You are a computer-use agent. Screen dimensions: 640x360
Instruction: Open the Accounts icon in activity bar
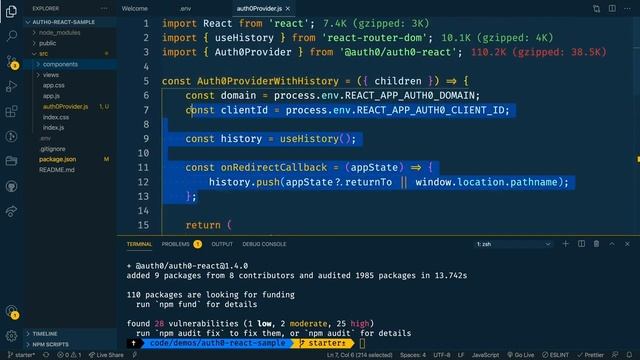pos(11,312)
